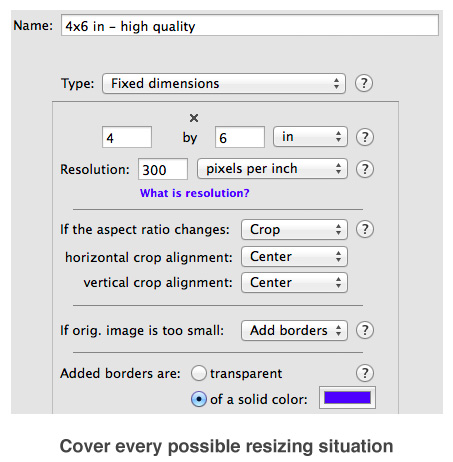
Task: Click the Name text field
Action: point(250,25)
